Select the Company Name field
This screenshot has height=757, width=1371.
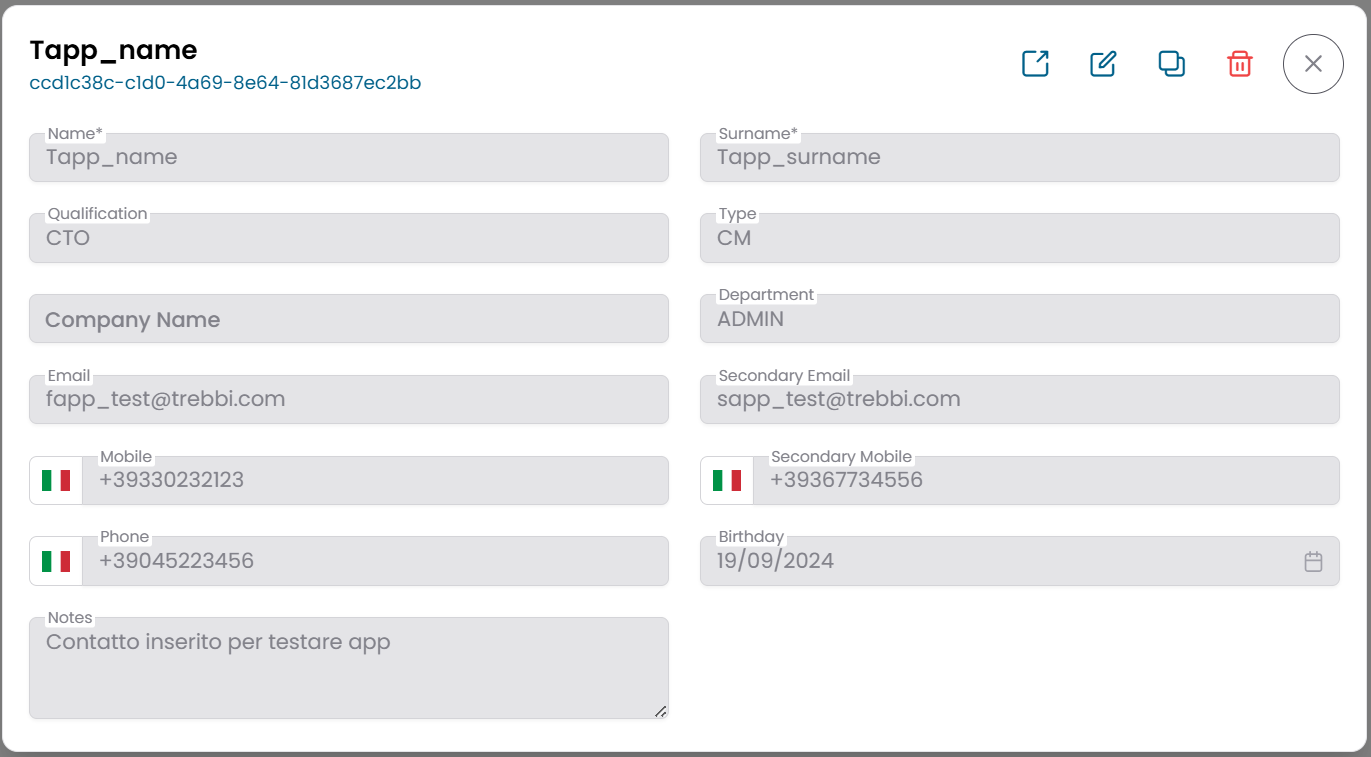pos(348,318)
